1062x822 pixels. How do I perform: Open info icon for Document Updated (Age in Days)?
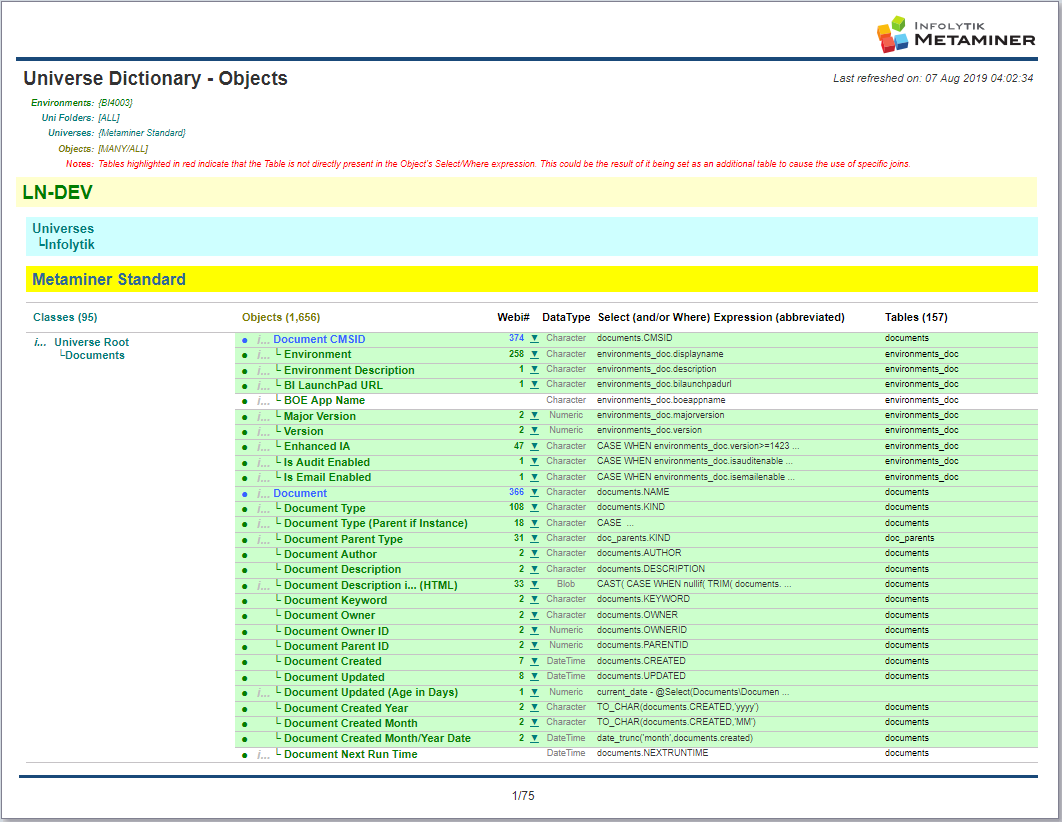(263, 693)
